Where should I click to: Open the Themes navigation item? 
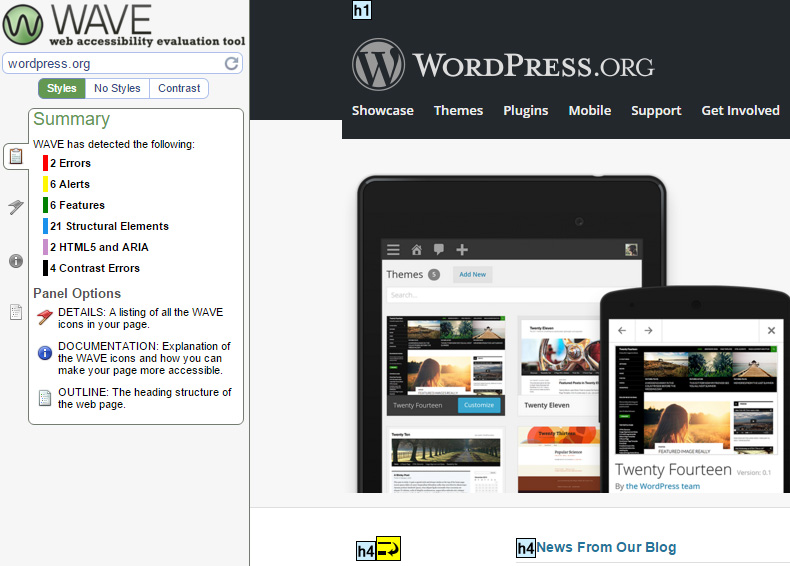point(458,110)
